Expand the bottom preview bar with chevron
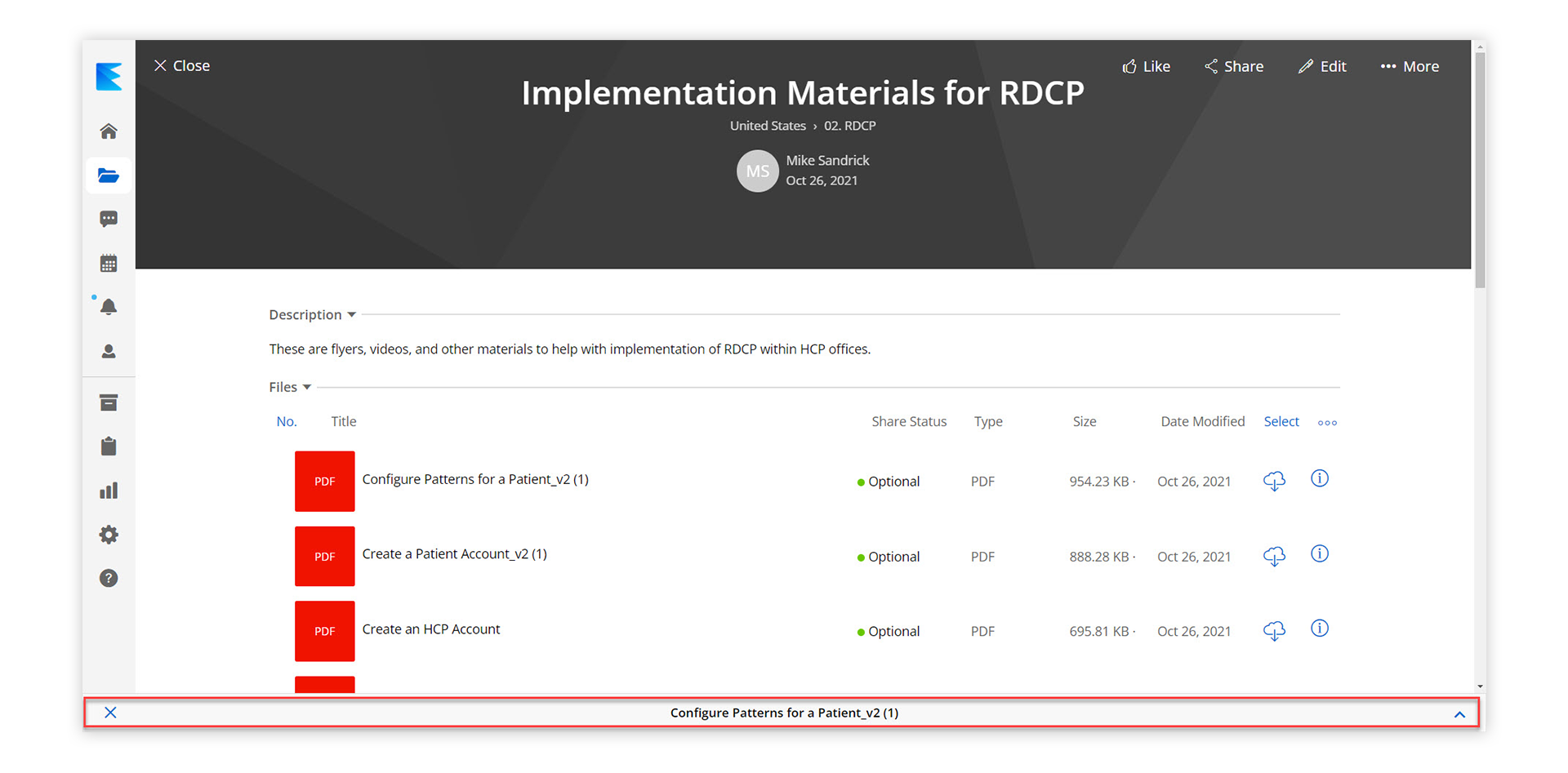1568x773 pixels. 1459,714
